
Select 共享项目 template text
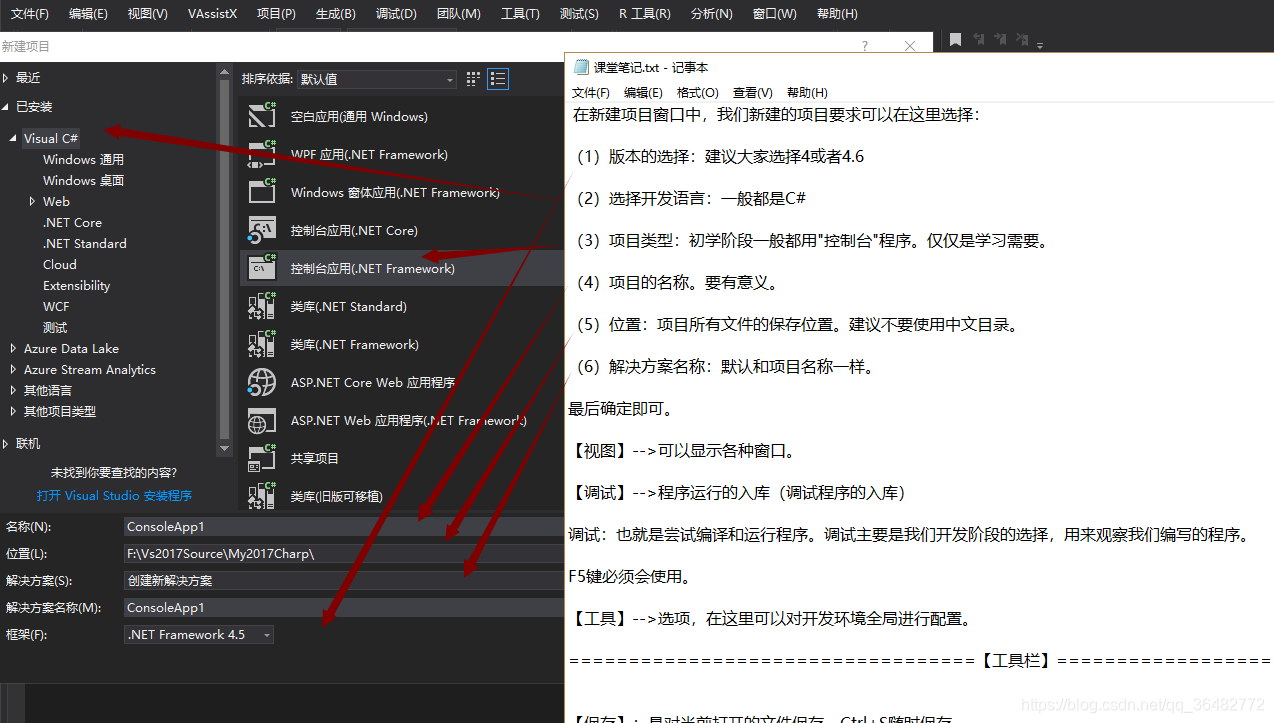click(315, 458)
